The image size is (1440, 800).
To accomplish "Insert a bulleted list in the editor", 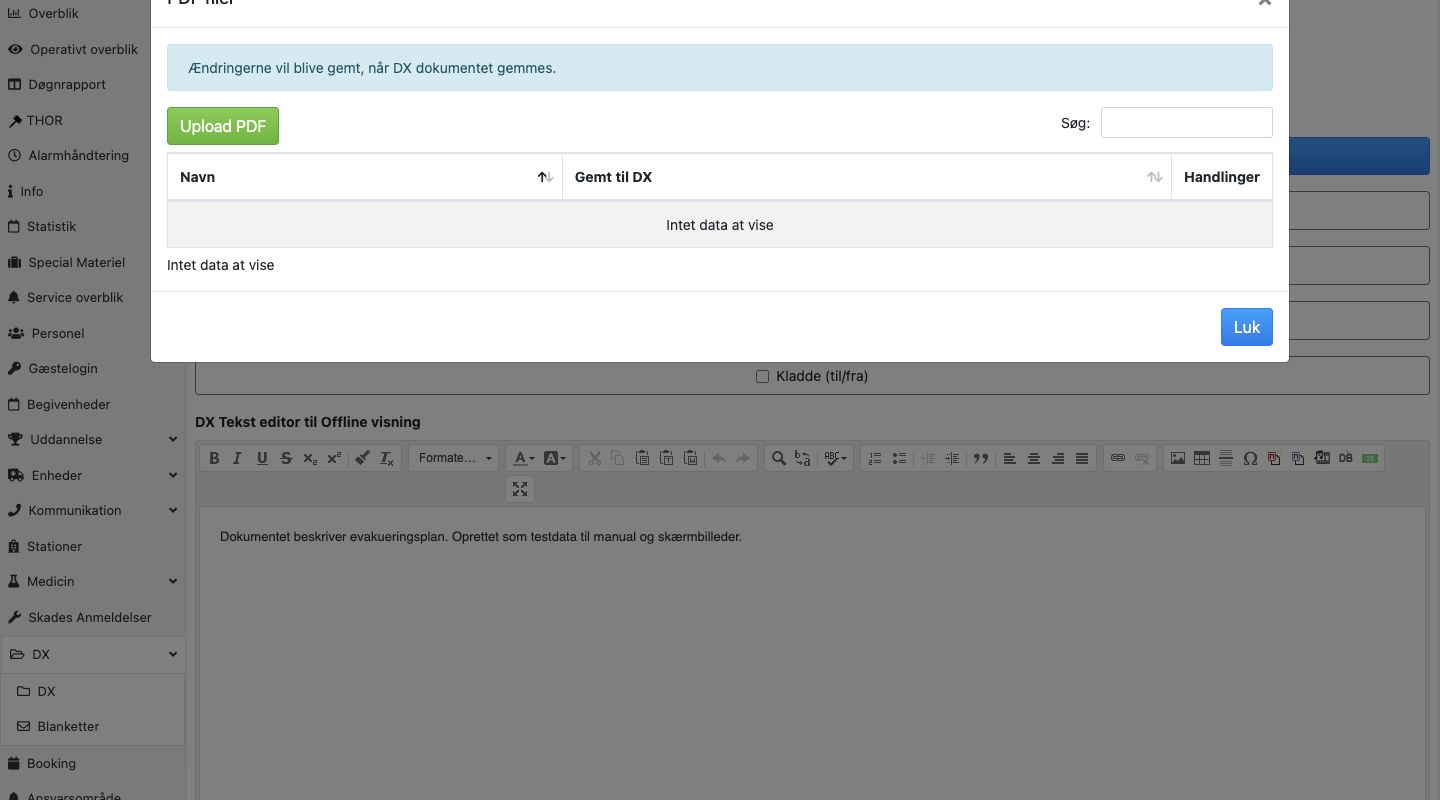I will (x=899, y=458).
